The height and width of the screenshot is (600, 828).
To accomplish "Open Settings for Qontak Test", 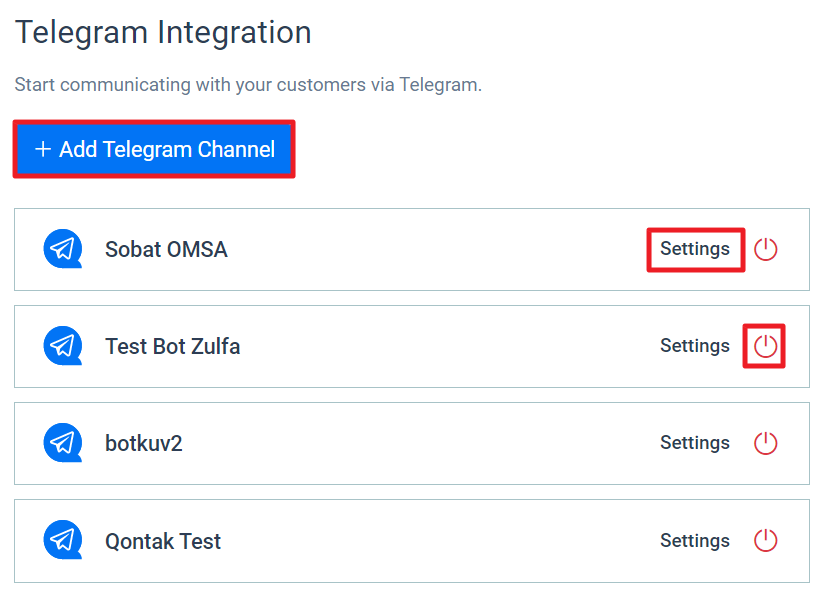I will [x=695, y=541].
